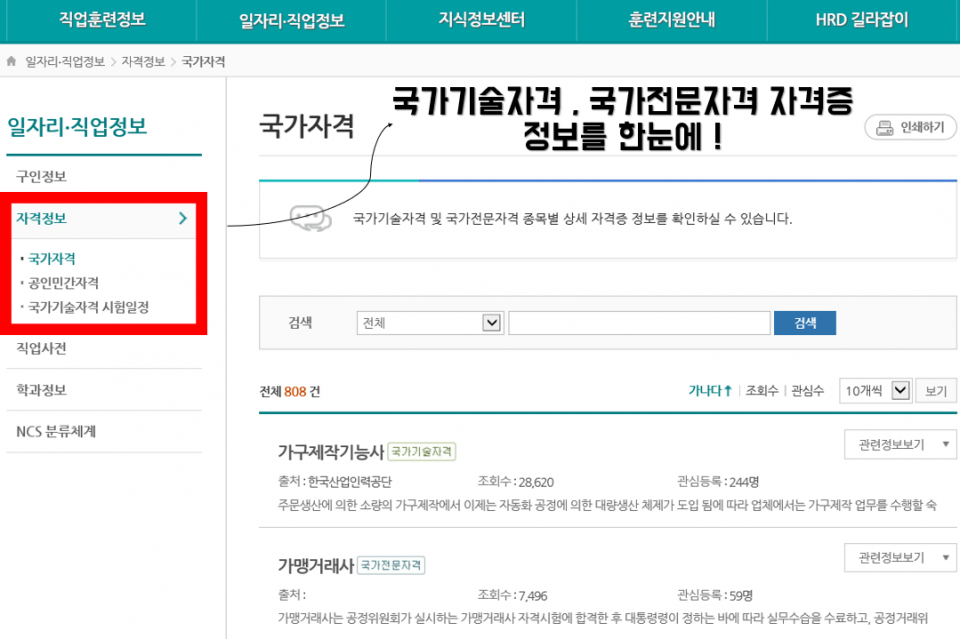The width and height of the screenshot is (960, 639).
Task: Click the blue 검색 search button
Action: (805, 323)
